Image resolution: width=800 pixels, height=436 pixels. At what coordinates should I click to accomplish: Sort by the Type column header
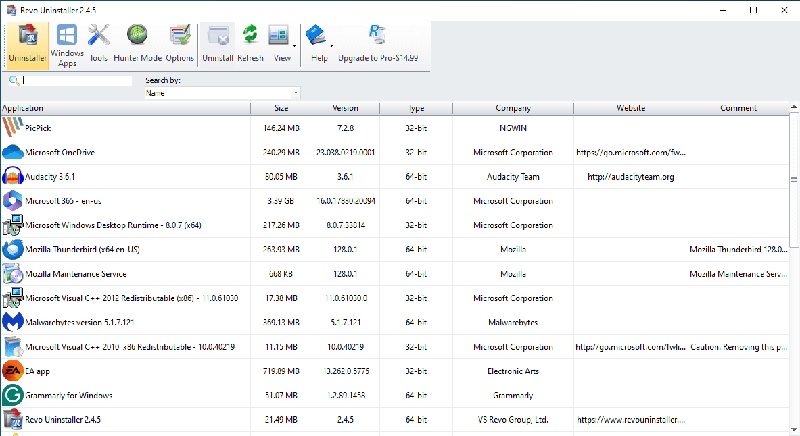coord(416,108)
